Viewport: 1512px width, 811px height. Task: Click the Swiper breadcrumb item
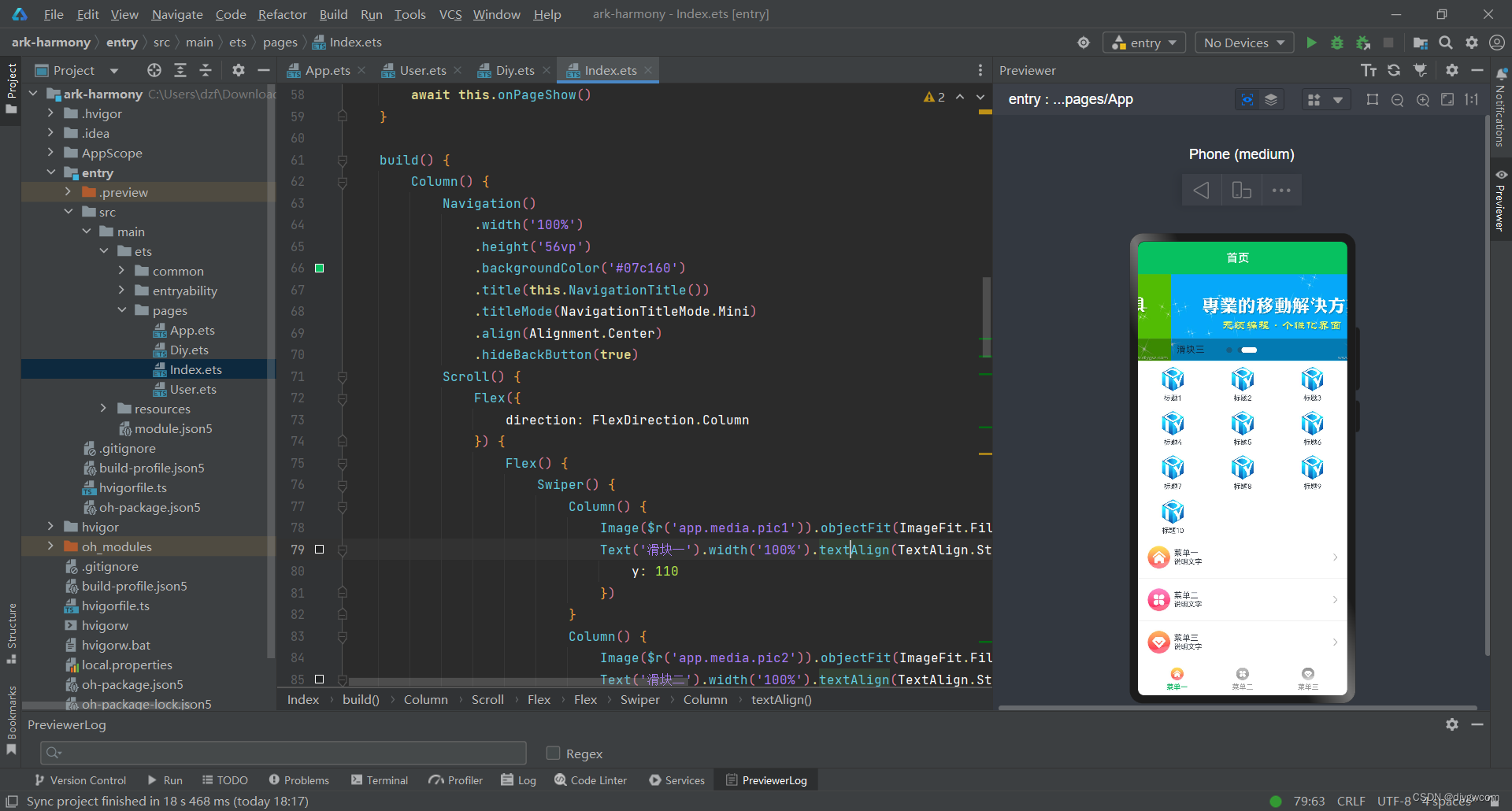pos(640,699)
